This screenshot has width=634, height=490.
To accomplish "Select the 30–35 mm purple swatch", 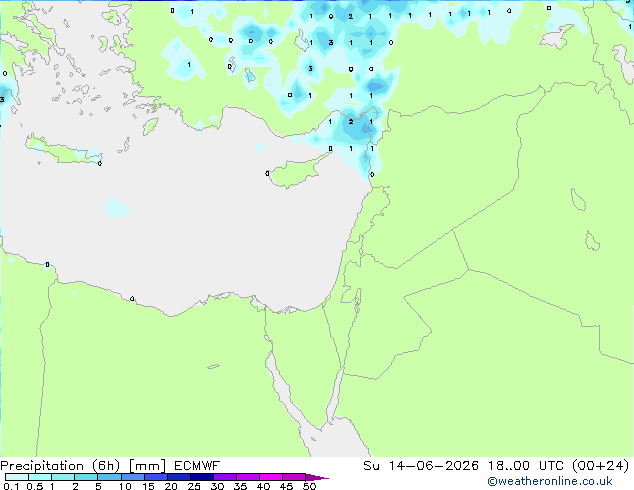I will tap(224, 477).
